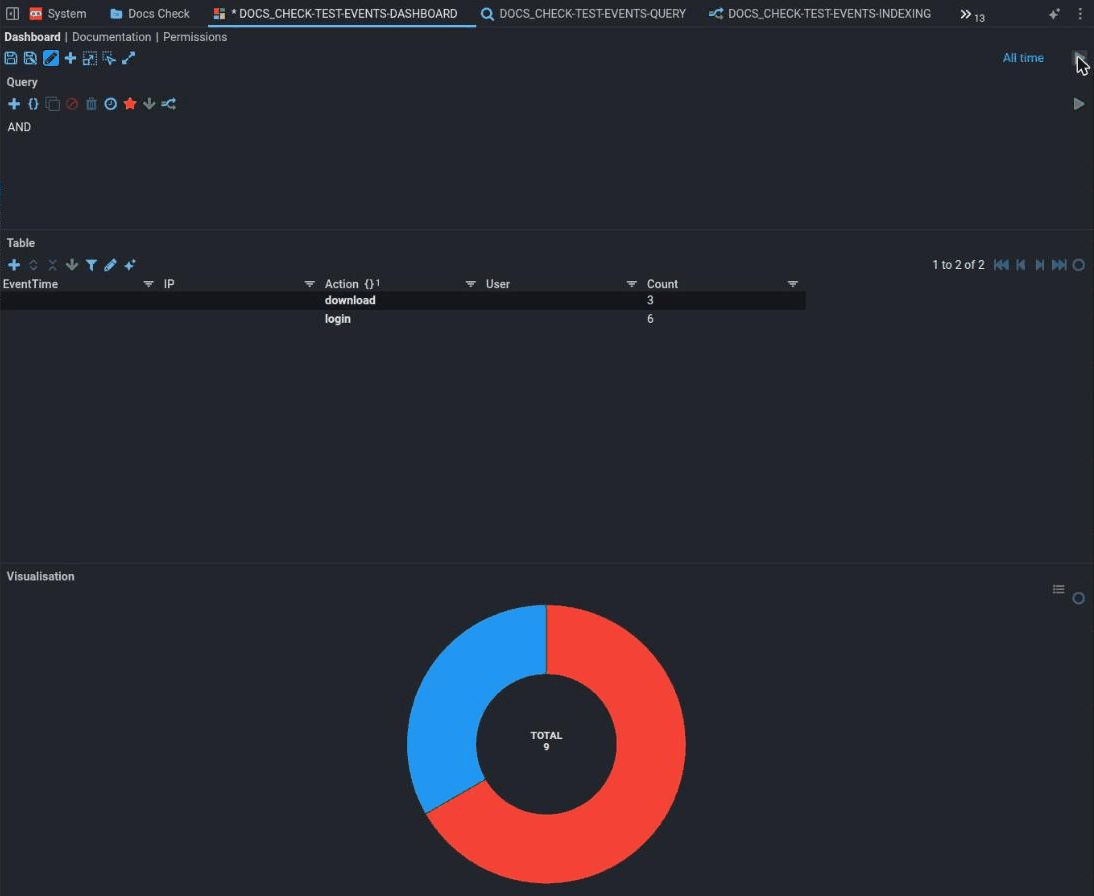The height and width of the screenshot is (896, 1094).
Task: Click the EventTime column header
Action: click(30, 284)
